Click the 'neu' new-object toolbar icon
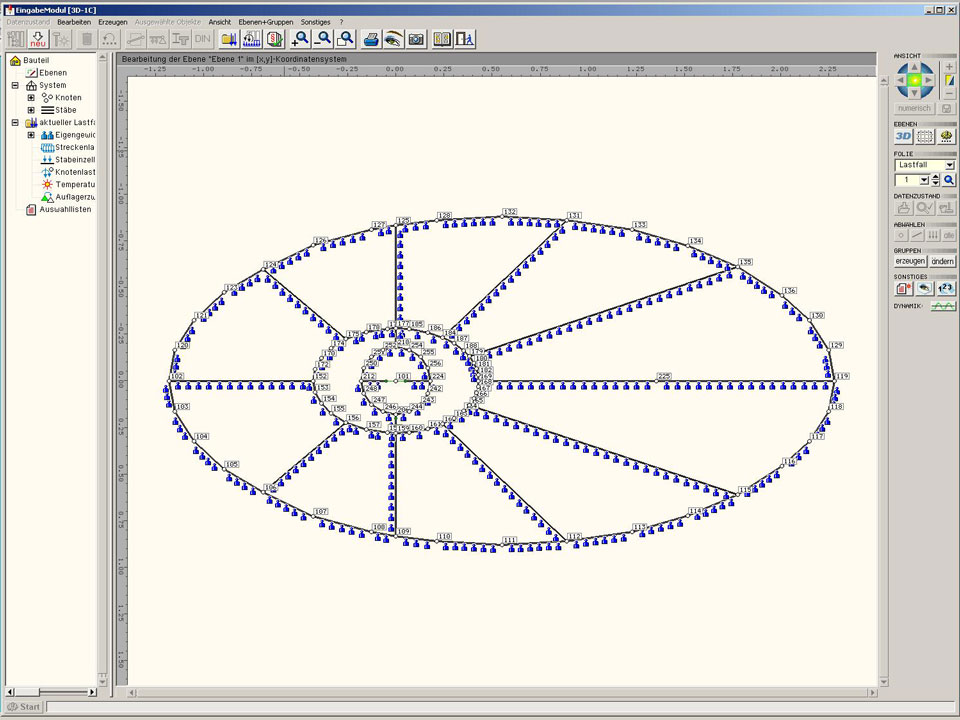960x720 pixels. pyautogui.click(x=38, y=39)
